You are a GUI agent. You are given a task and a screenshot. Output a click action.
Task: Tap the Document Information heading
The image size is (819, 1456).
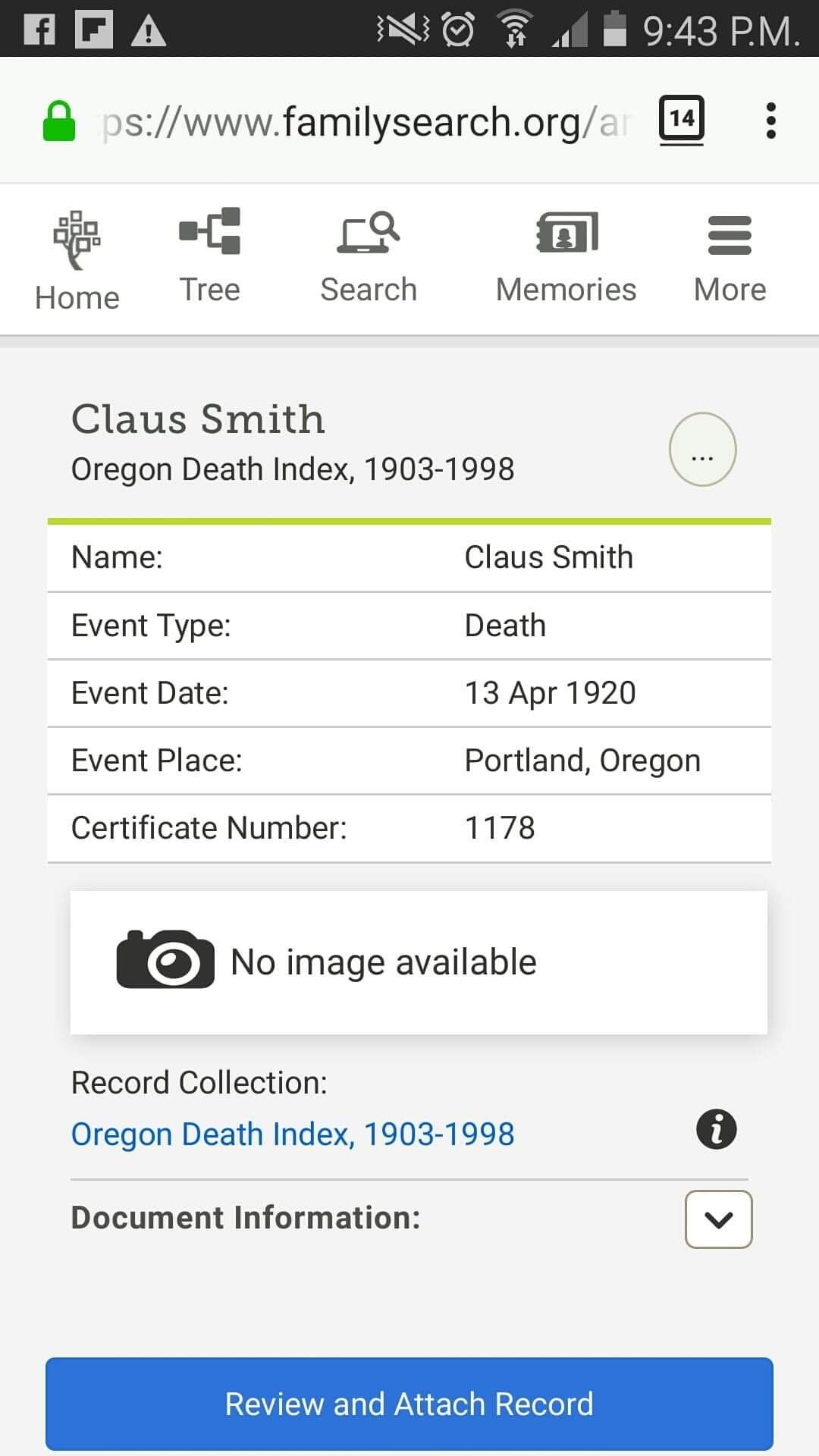pos(246,1218)
